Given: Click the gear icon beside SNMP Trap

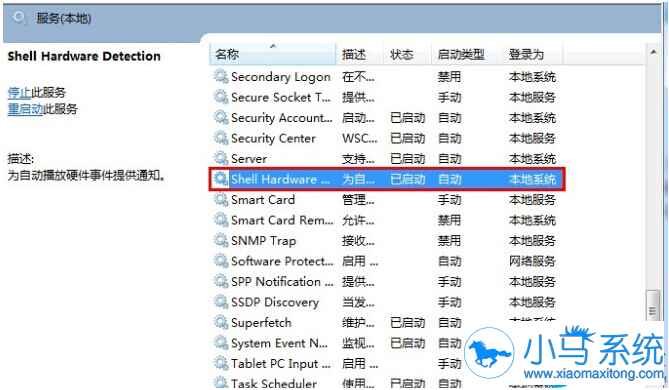Looking at the screenshot, I should pos(221,241).
